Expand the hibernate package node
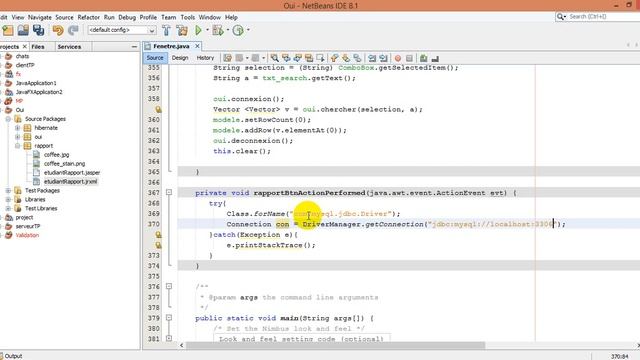The width and height of the screenshot is (640, 360). 18,128
